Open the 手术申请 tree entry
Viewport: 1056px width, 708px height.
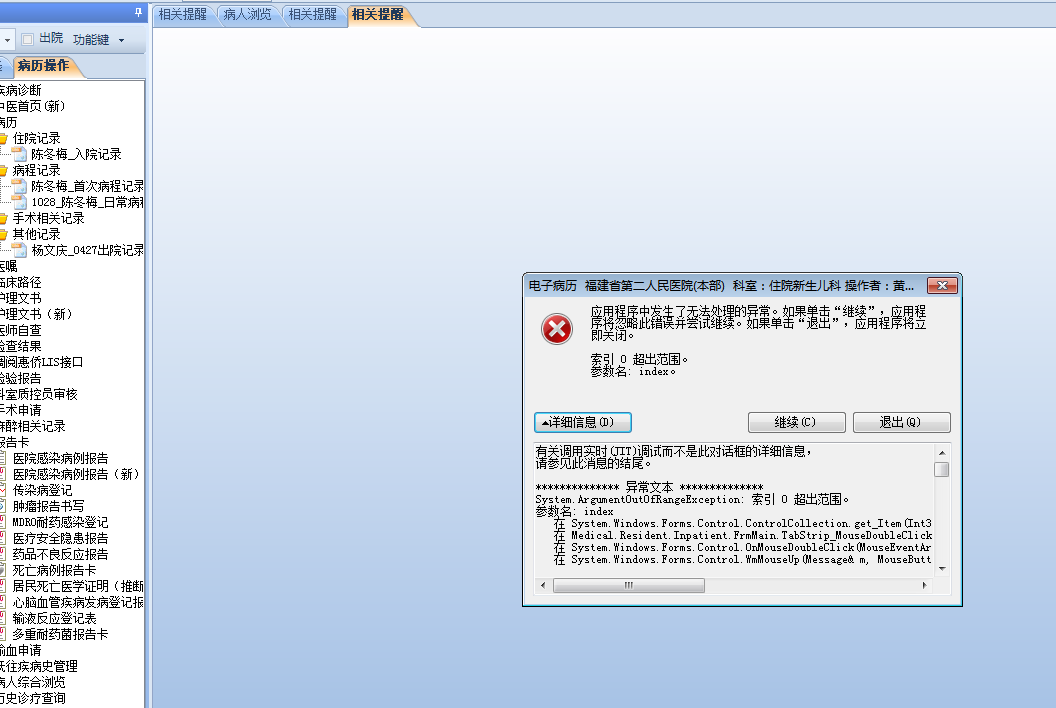coord(20,410)
